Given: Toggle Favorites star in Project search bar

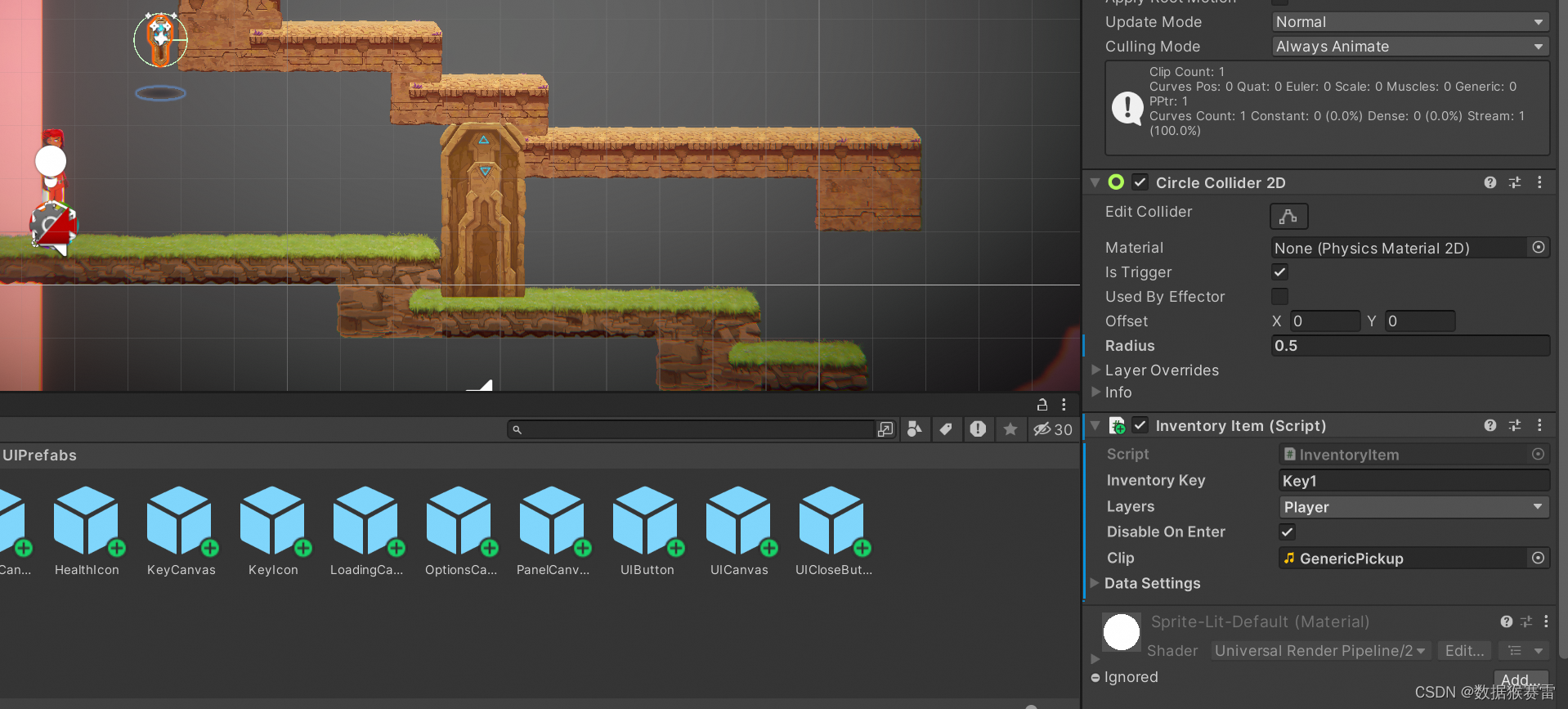Looking at the screenshot, I should [x=1010, y=429].
